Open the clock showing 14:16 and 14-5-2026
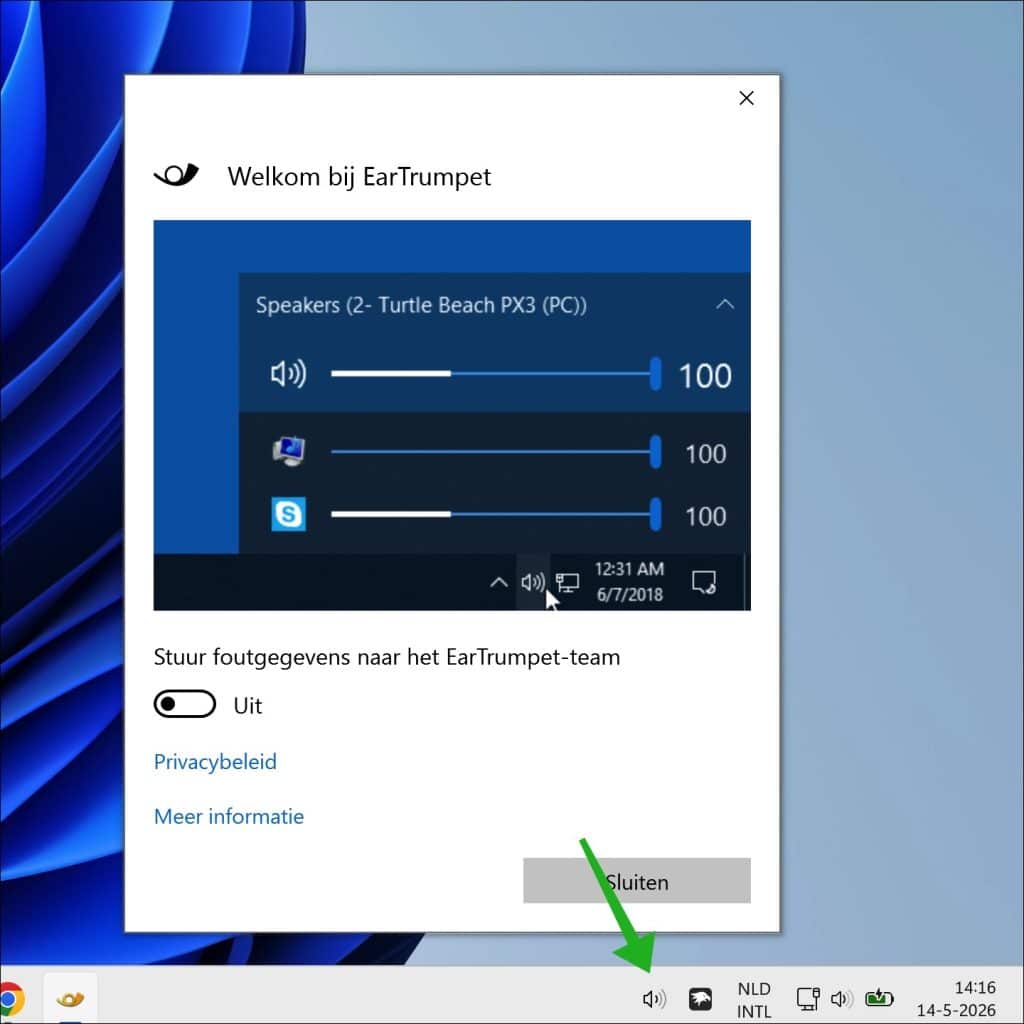This screenshot has height=1024, width=1024. pos(956,999)
